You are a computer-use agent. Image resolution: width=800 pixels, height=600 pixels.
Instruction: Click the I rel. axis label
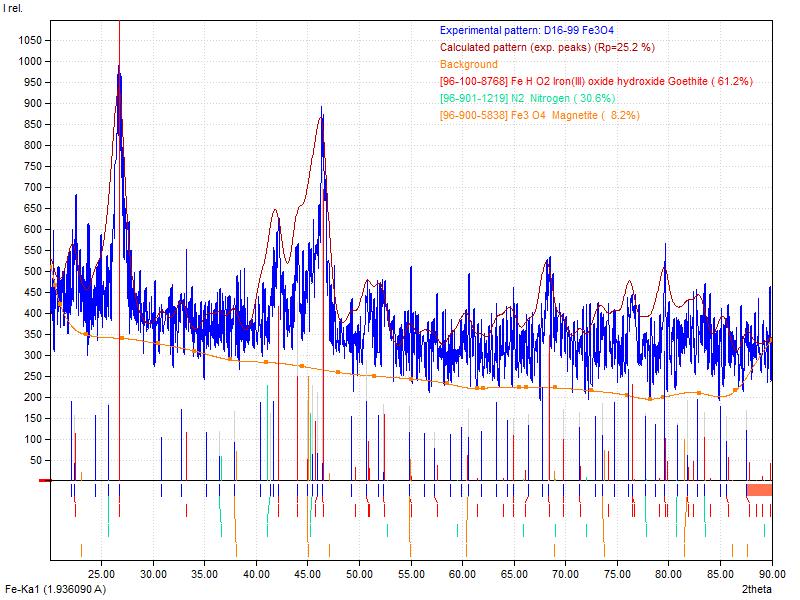(12, 8)
